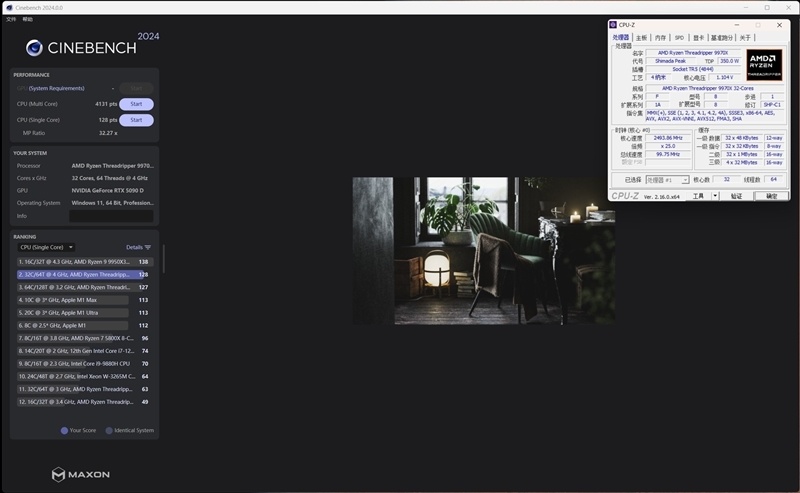This screenshot has width=800, height=493.
Task: Start the CPU (Single Core) benchmark
Action: [x=137, y=120]
